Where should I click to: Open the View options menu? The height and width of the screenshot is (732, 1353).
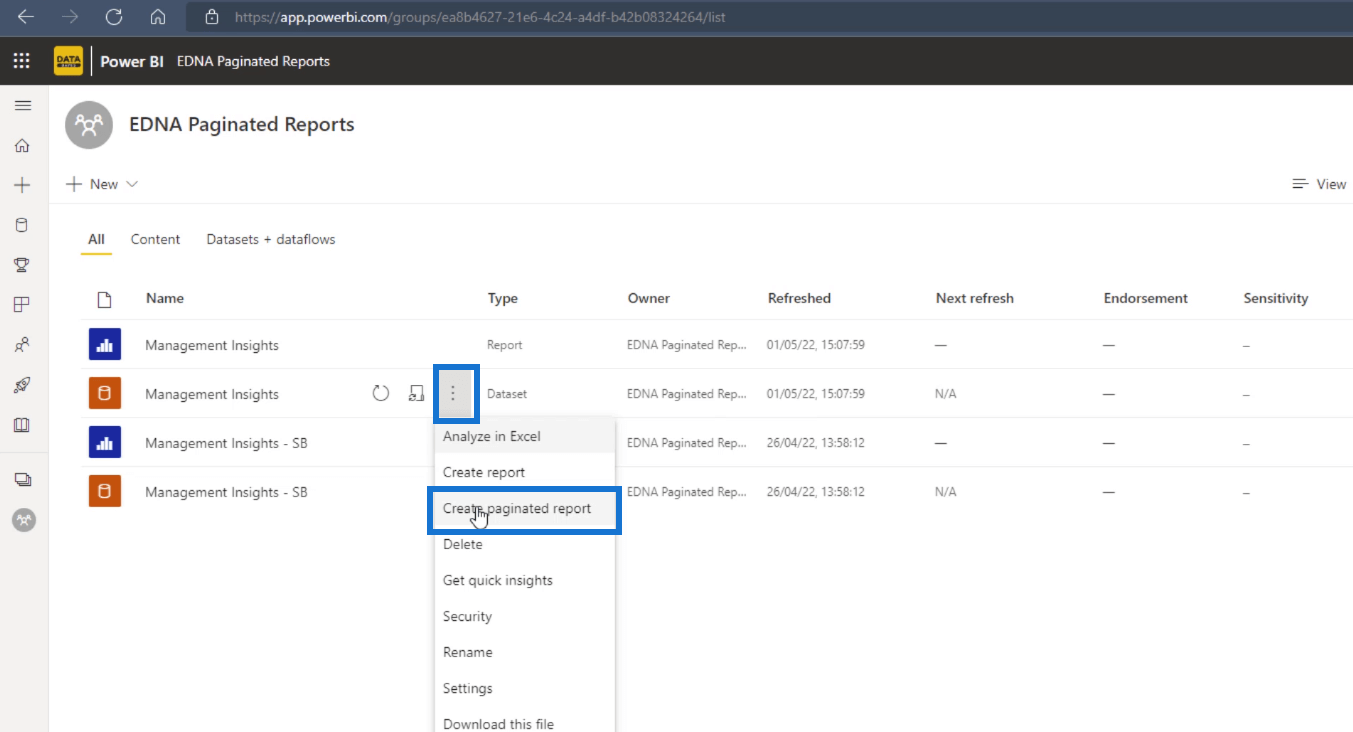1320,184
